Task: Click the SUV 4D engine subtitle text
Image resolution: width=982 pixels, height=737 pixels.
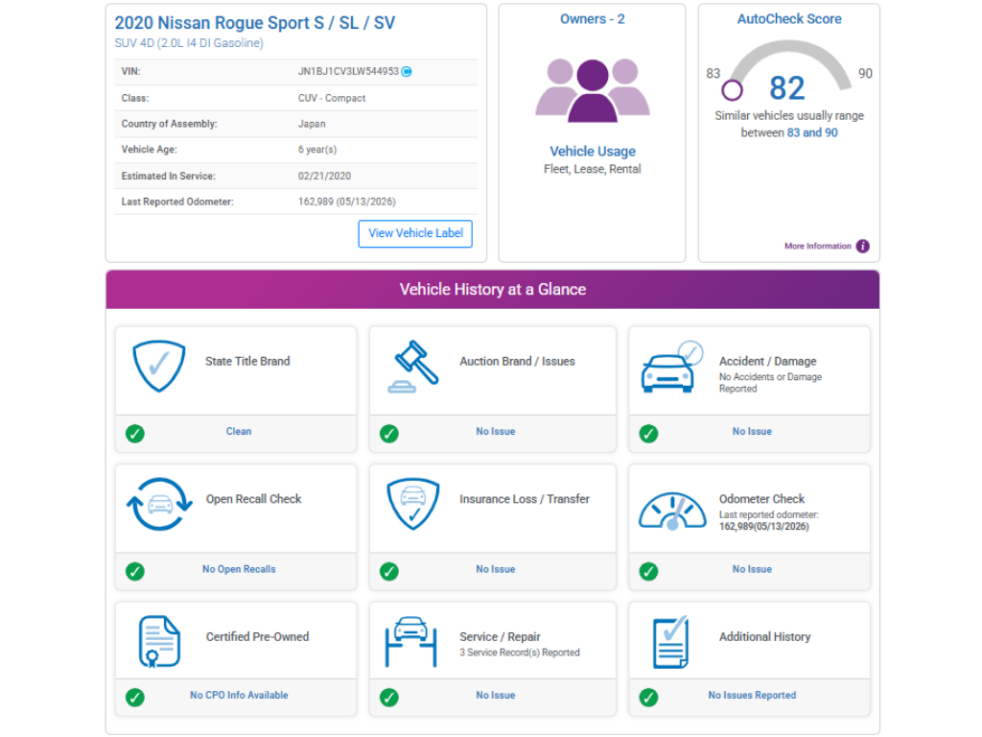Action: (189, 43)
